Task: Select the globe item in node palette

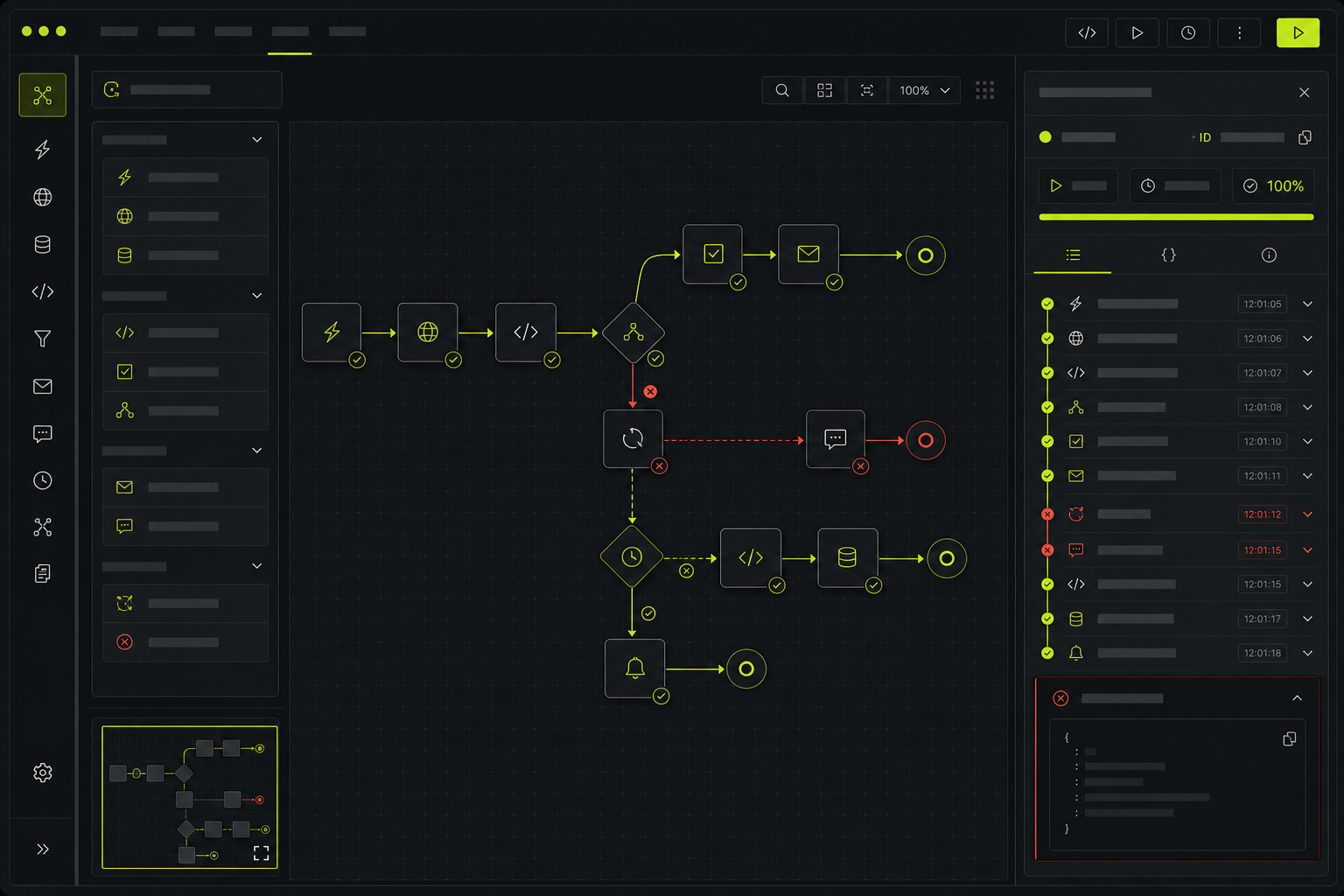Action: tap(185, 216)
